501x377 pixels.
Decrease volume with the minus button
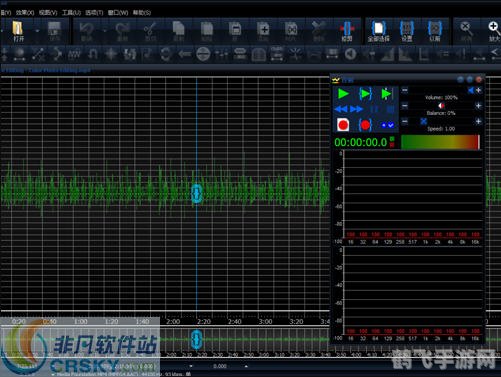click(x=404, y=90)
